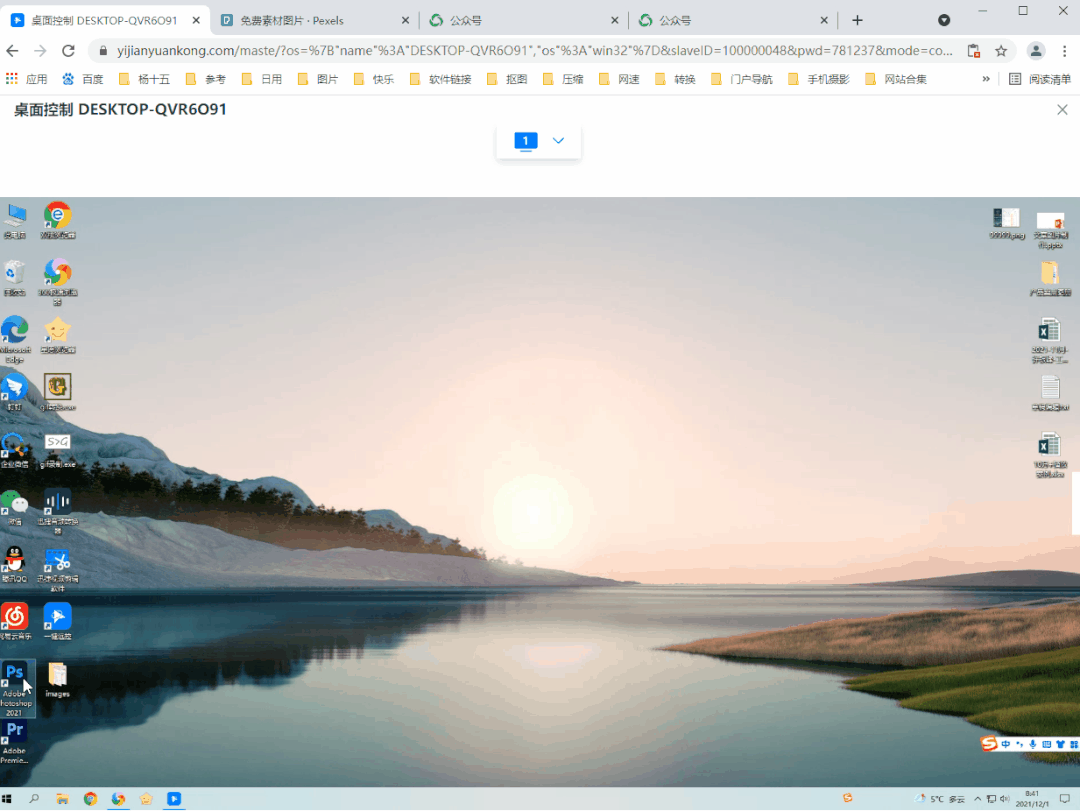Open the WeChat desktop icon
This screenshot has height=811, width=1080.
tap(14, 506)
